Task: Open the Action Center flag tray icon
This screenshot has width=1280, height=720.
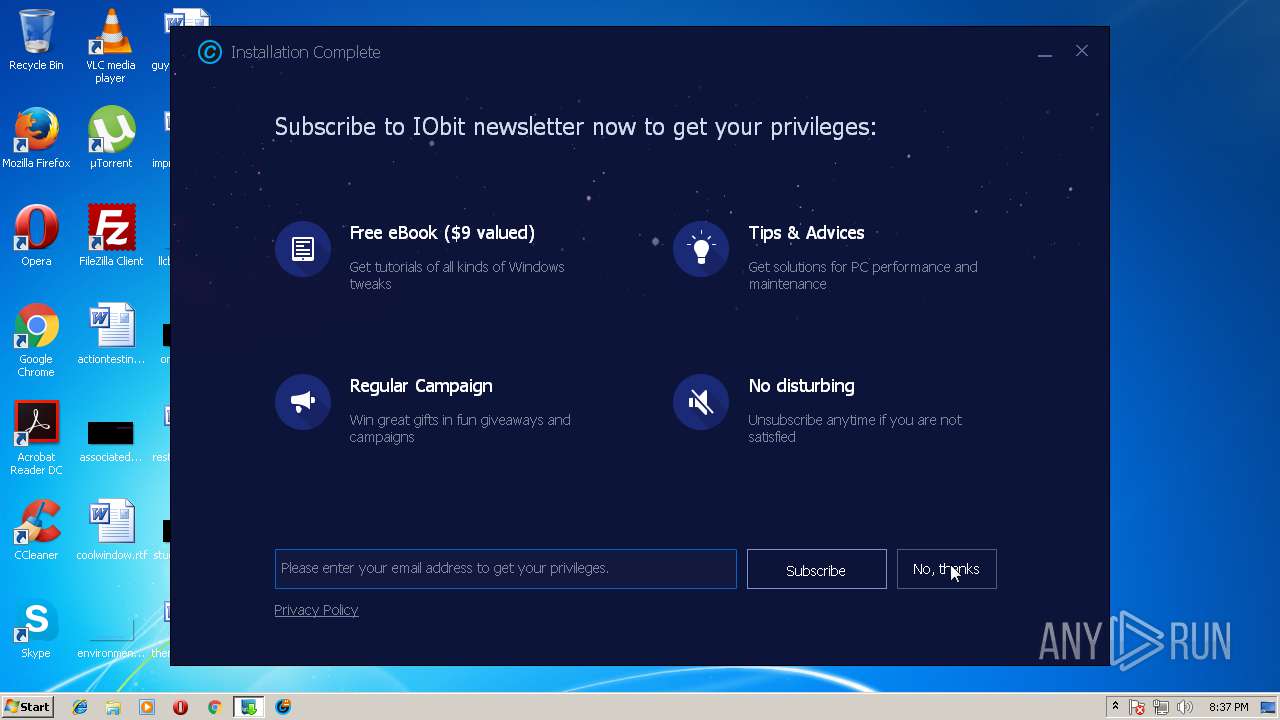Action: point(1137,707)
